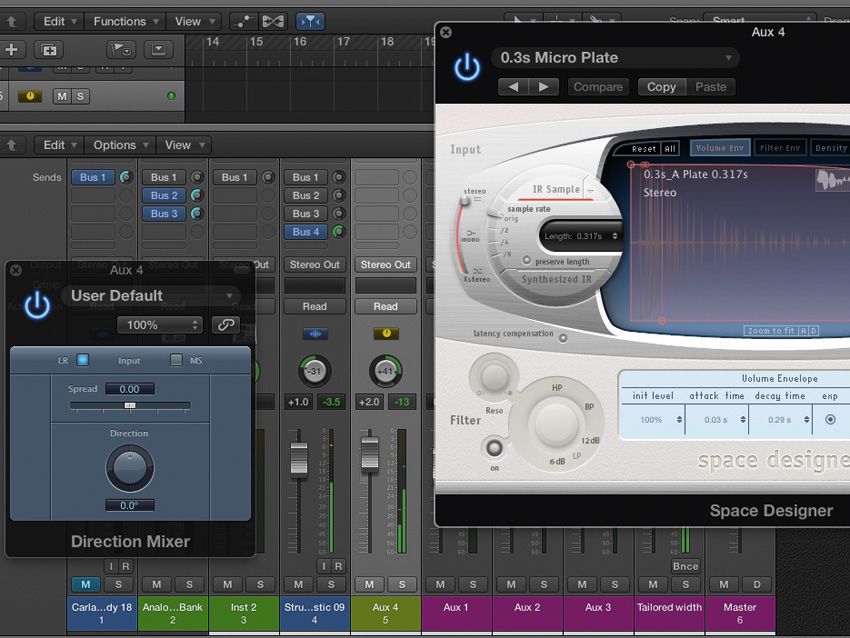The image size is (850, 638).
Task: Bypass Space Designer with its power button
Action: pyautogui.click(x=467, y=67)
